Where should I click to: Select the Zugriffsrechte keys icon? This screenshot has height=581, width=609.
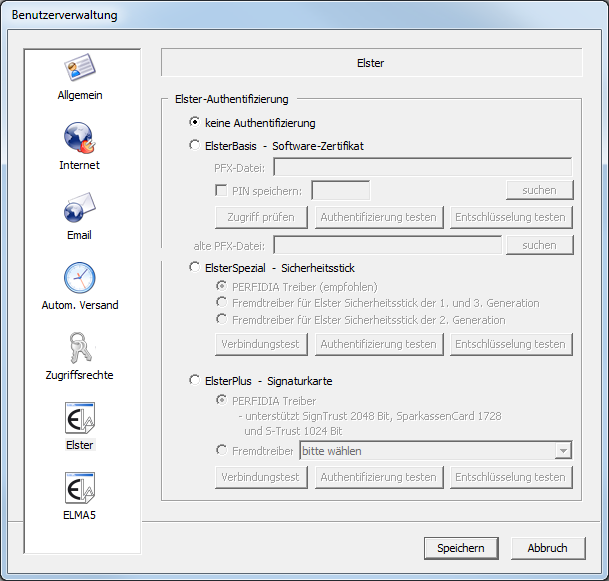[x=80, y=347]
